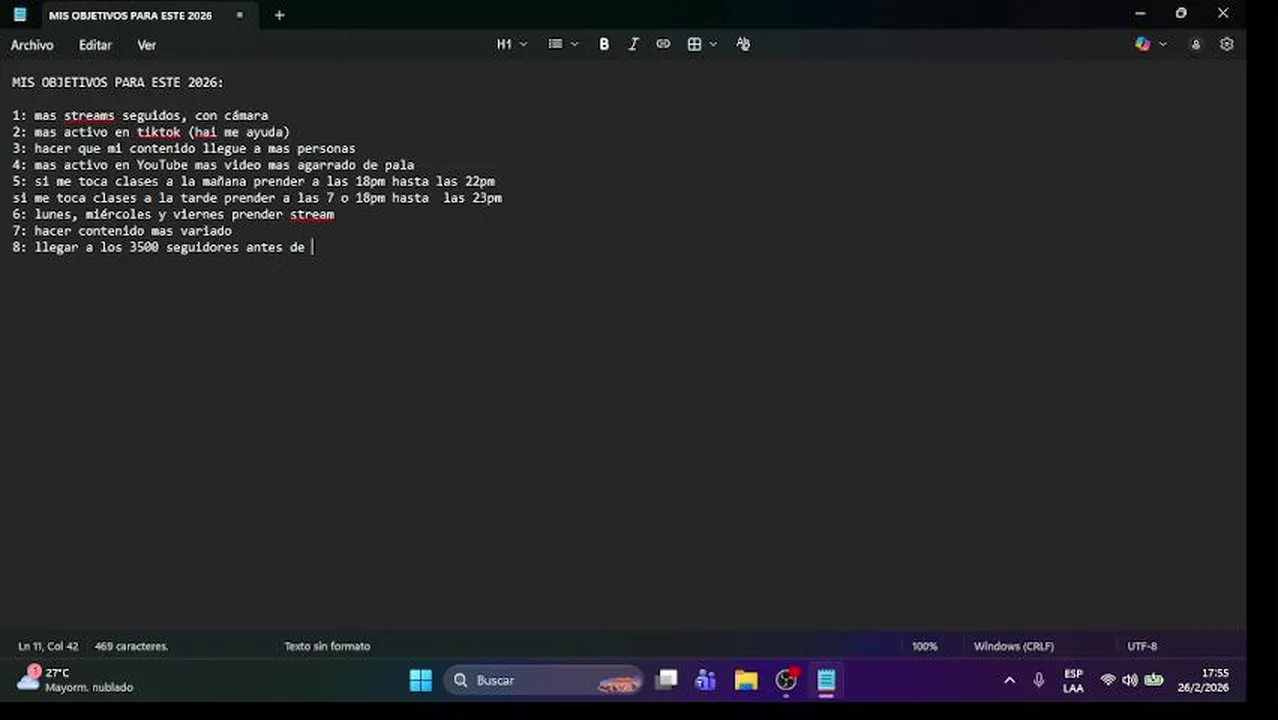Select the MIS OBJETIVOS PARA ESTE 2026 tab
Viewport: 1278px width, 720px height.
pyautogui.click(x=131, y=15)
